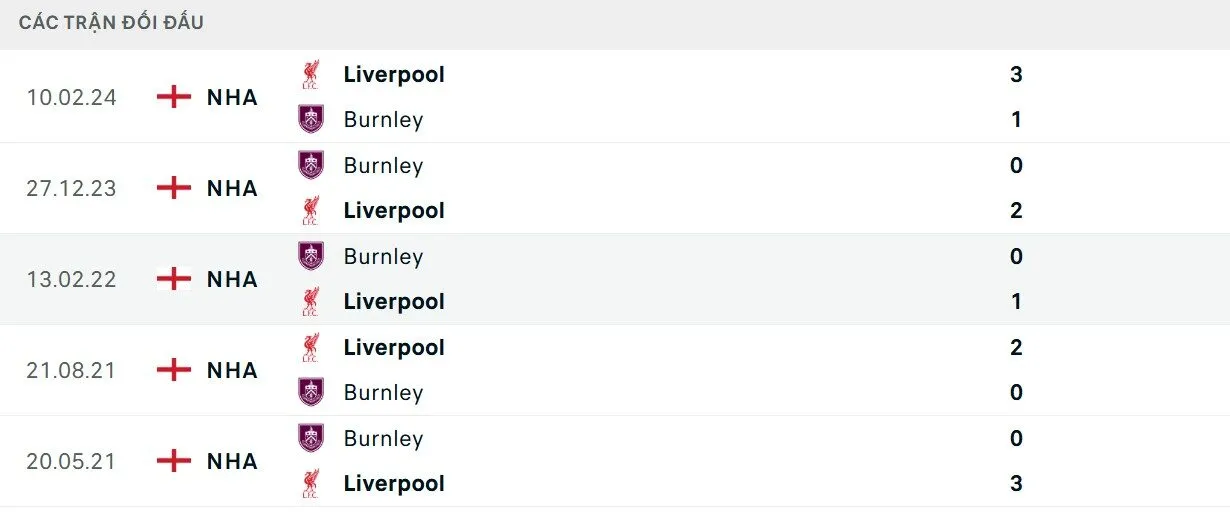This screenshot has height=527, width=1230.
Task: Select the NHA league label for 21.08.21
Action: click(232, 370)
